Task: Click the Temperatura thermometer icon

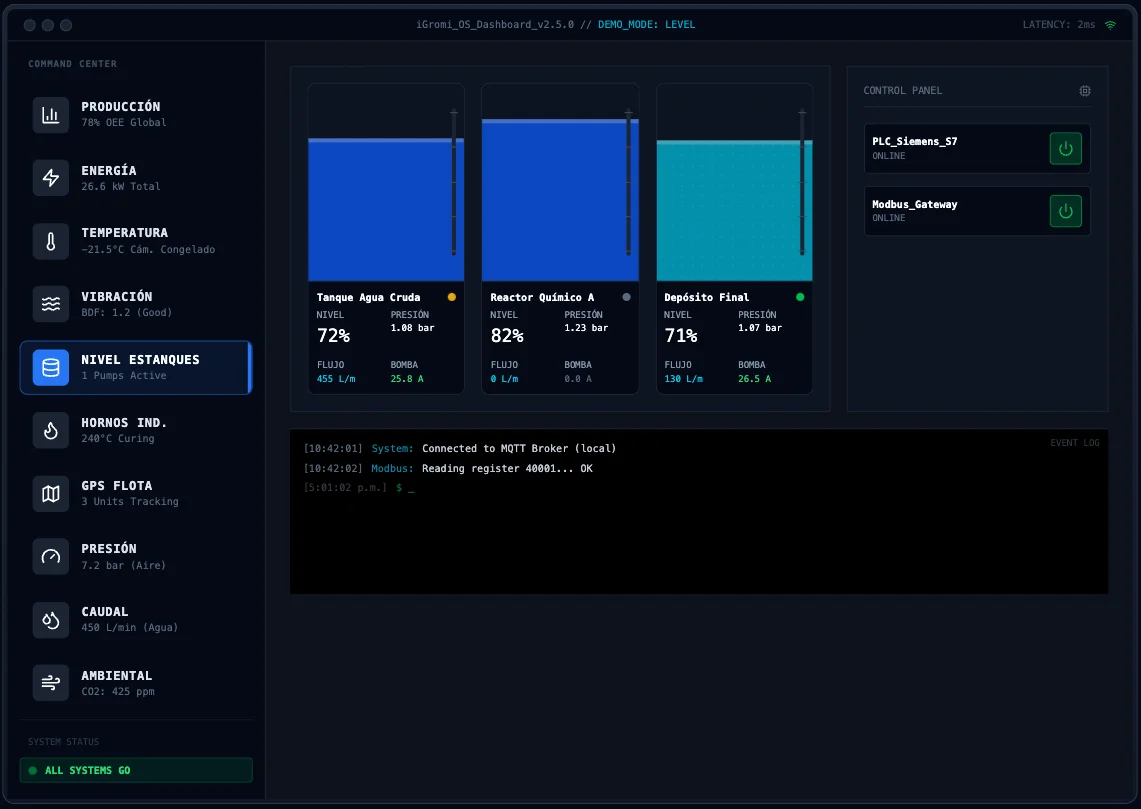Action: pyautogui.click(x=51, y=241)
